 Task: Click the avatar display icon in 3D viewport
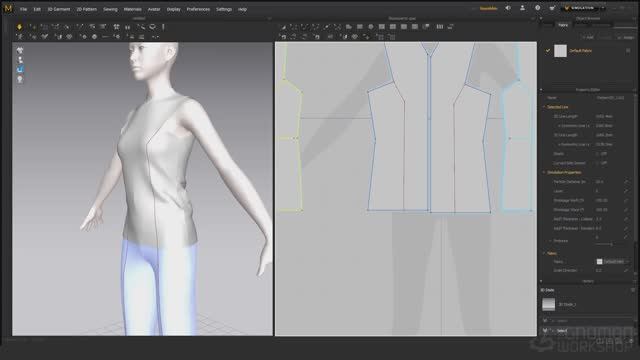tap(20, 60)
